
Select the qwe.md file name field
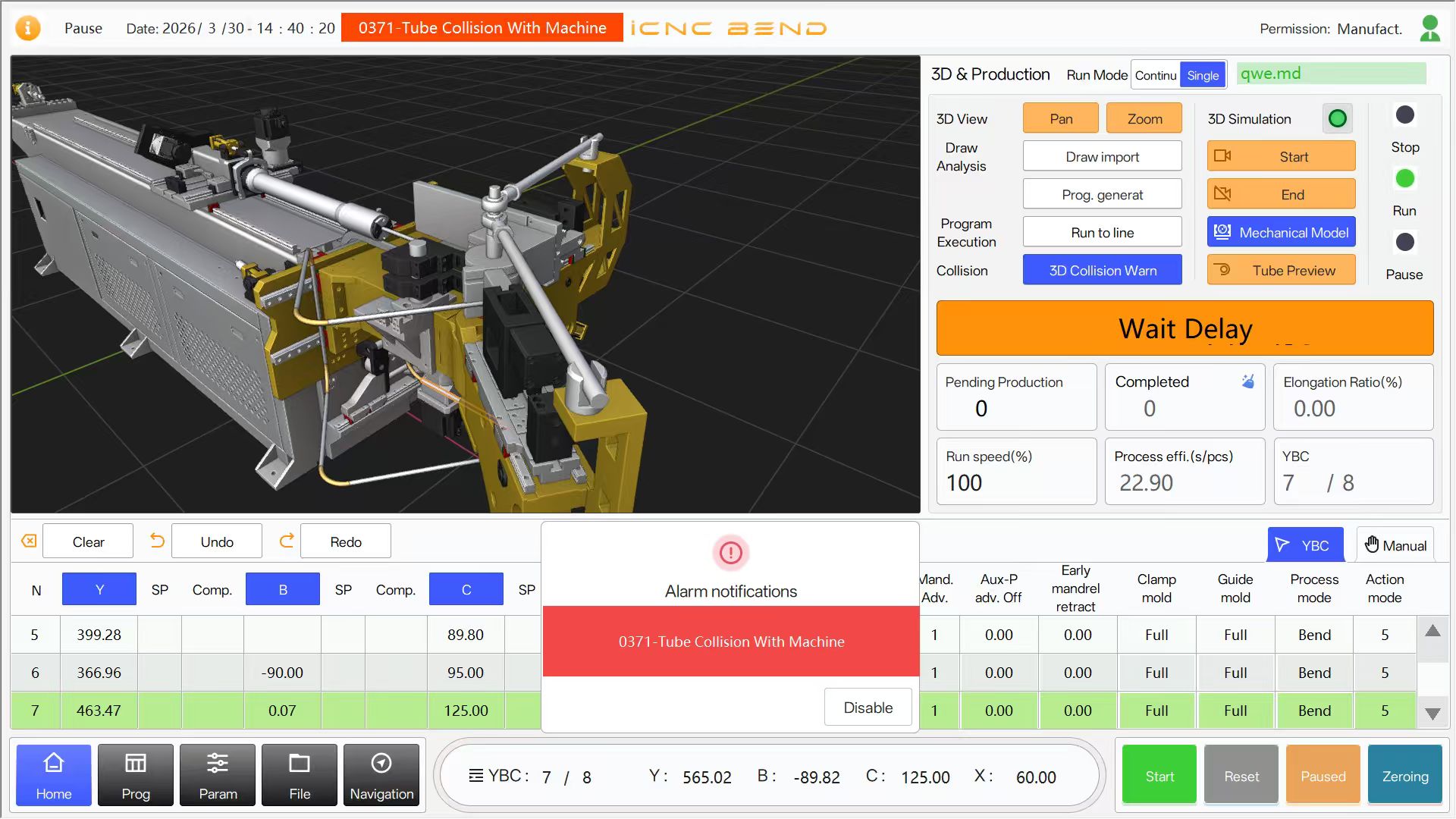click(x=1331, y=74)
